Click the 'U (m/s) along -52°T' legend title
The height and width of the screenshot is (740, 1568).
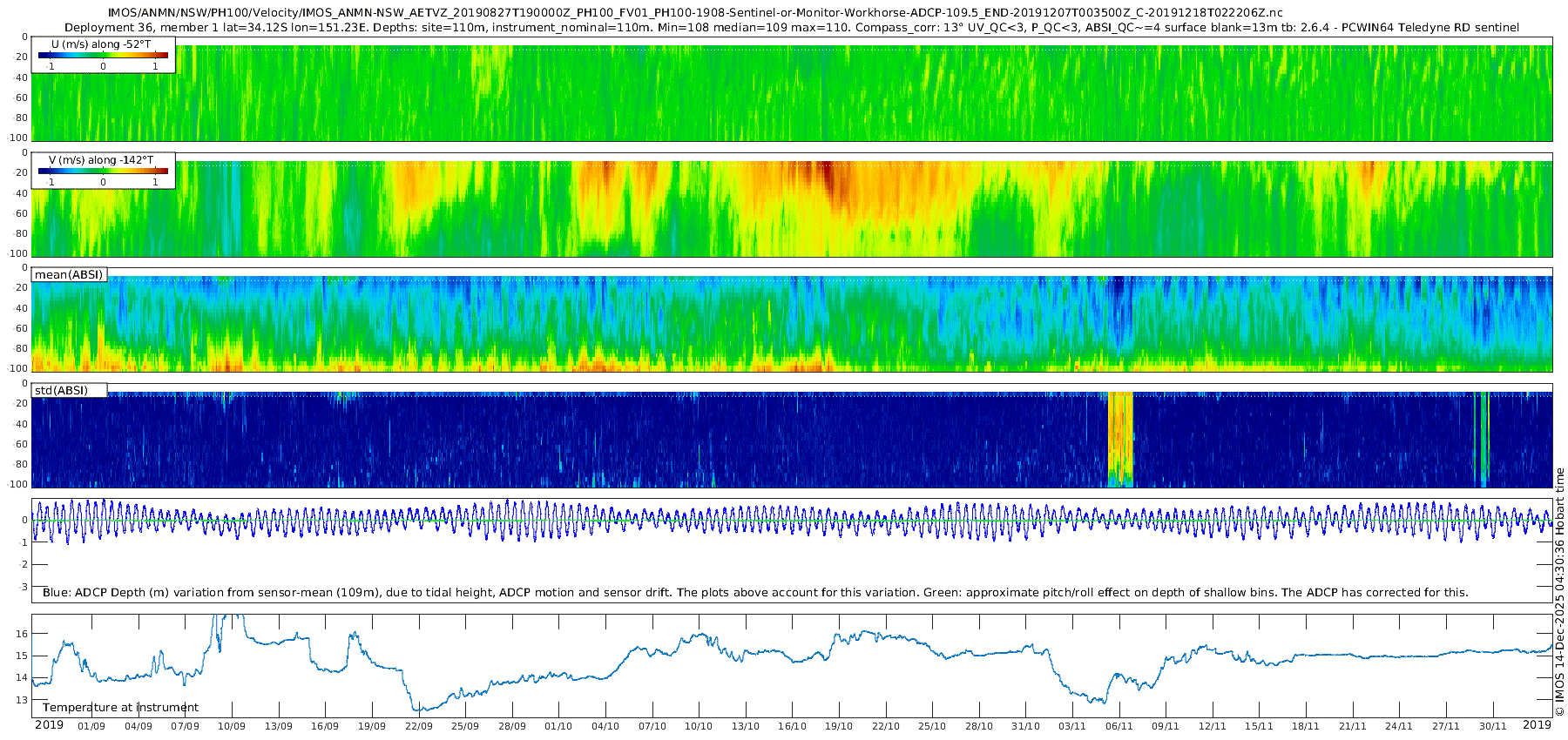click(x=101, y=44)
